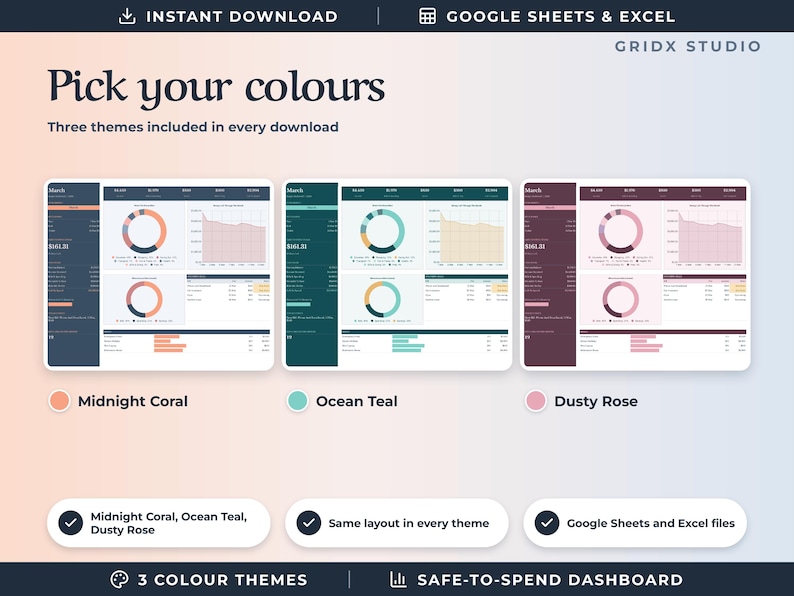Click the SAFE-TO-SPEND DASHBOARD footer text
Image resolution: width=794 pixels, height=596 pixels.
tap(550, 580)
